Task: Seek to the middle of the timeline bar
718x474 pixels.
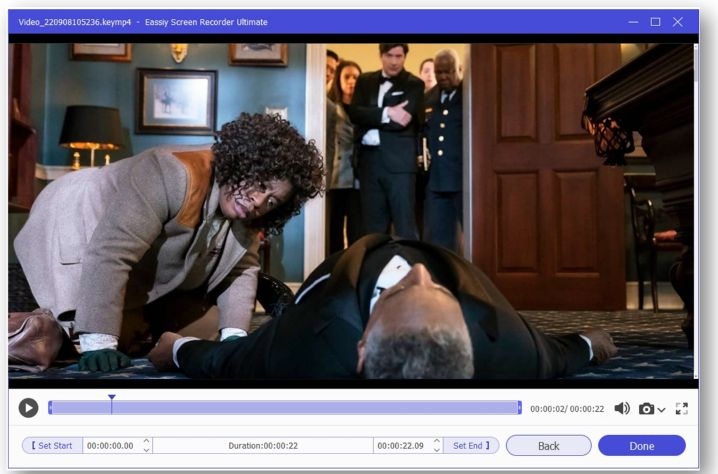Action: (x=285, y=407)
